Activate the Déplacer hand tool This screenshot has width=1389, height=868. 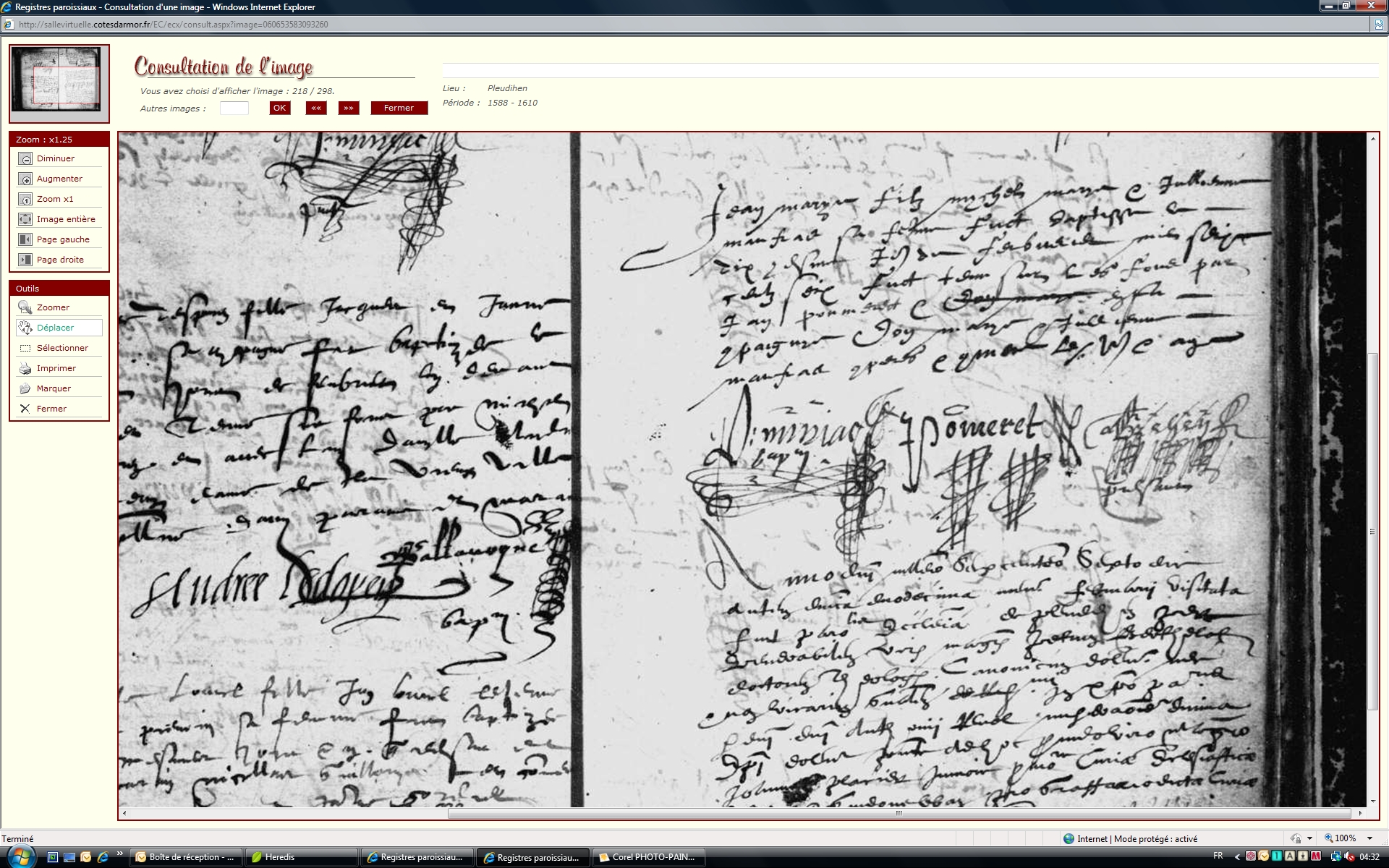(x=25, y=328)
